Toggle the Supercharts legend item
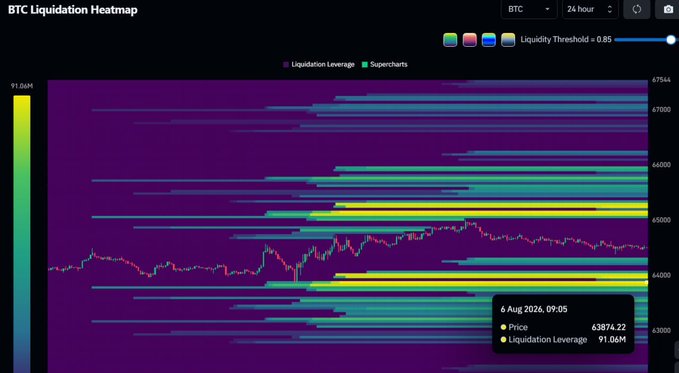The image size is (679, 373). [x=385, y=65]
